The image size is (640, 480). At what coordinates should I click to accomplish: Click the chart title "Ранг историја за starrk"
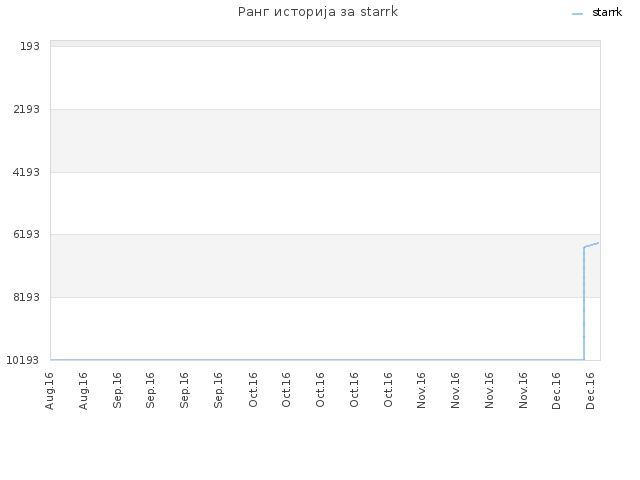318,12
